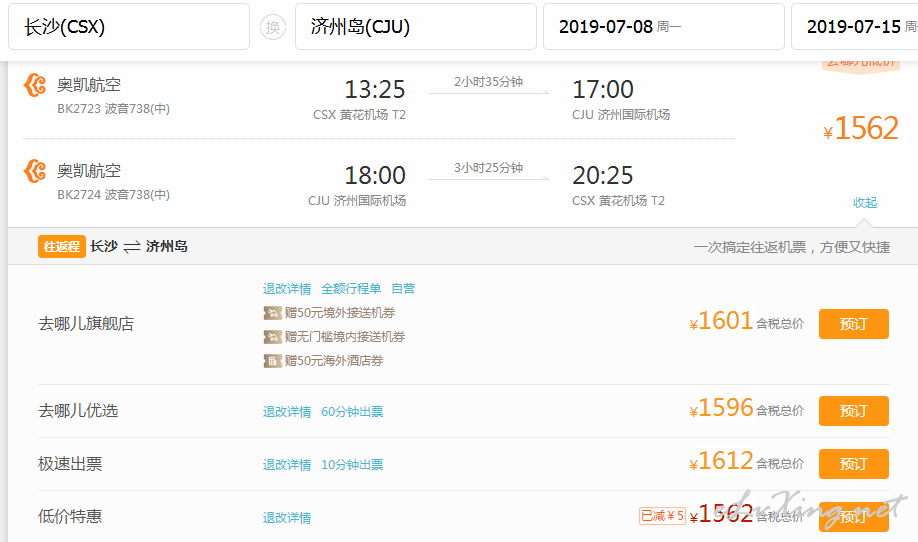Screen dimensions: 918x542
Task: Book the ¥1601 去哪儿旗舰店 fare
Action: tap(854, 324)
